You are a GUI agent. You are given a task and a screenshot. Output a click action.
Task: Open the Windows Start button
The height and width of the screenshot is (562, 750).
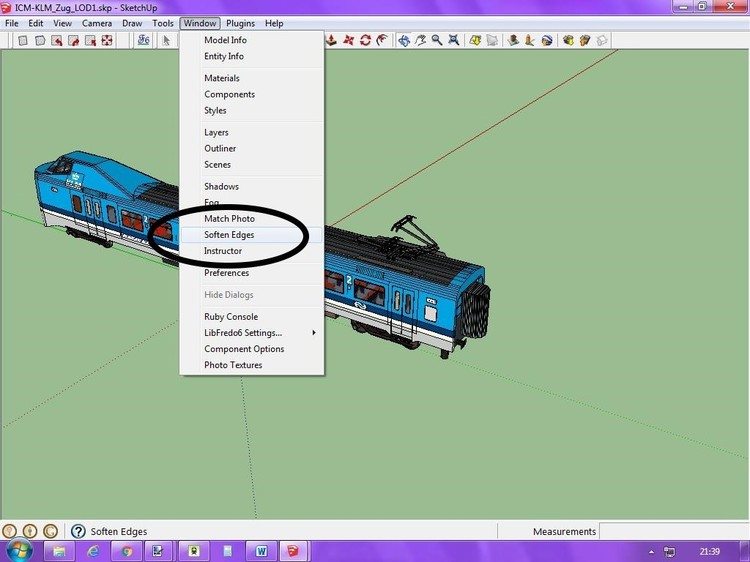[20, 551]
